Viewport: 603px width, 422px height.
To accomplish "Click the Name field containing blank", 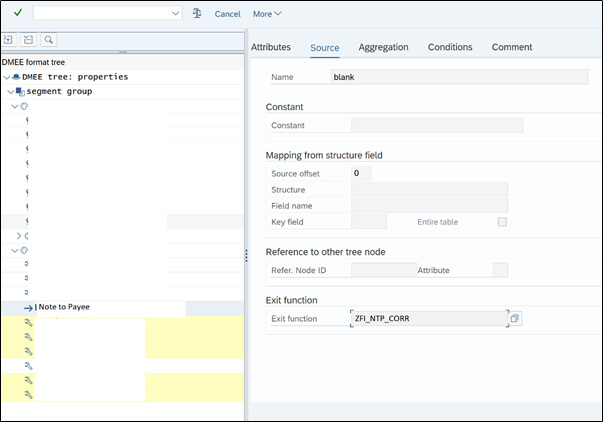I will tap(460, 77).
